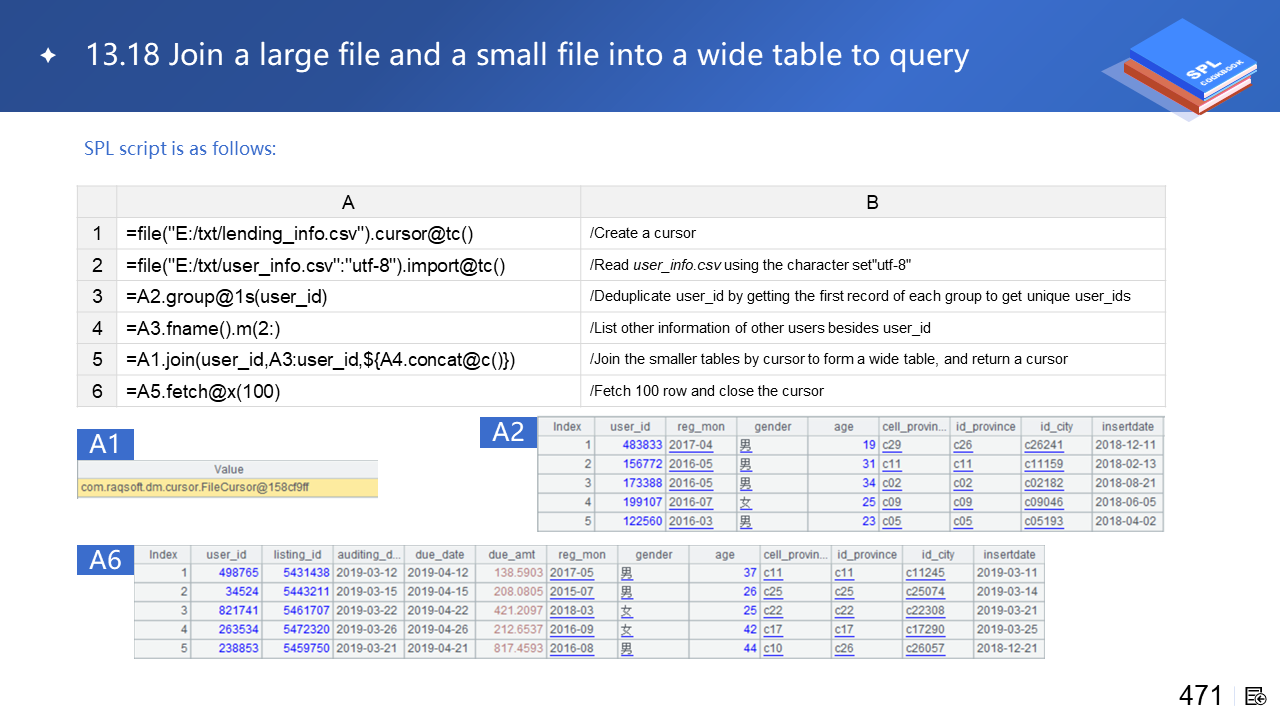Click the SPL Cookbook book logo
This screenshot has height=720, width=1280.
click(1180, 68)
